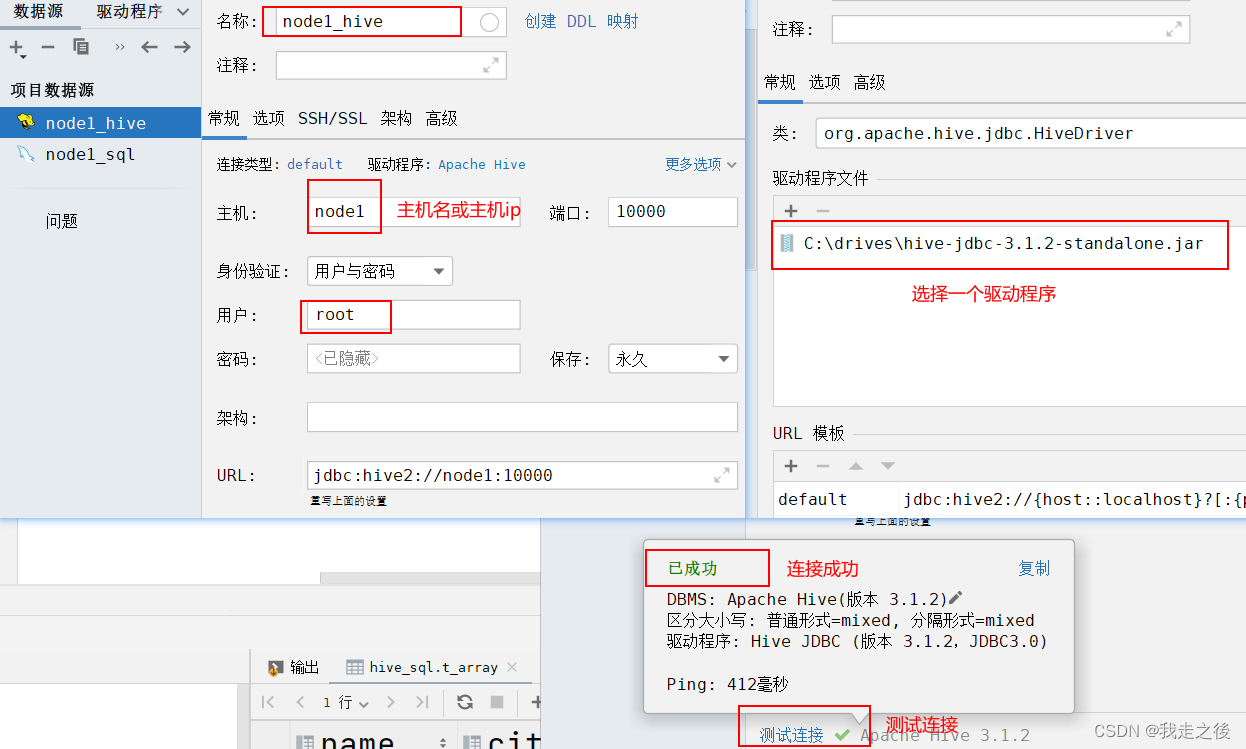Open the 输出 output tab
This screenshot has width=1246, height=749.
294,667
